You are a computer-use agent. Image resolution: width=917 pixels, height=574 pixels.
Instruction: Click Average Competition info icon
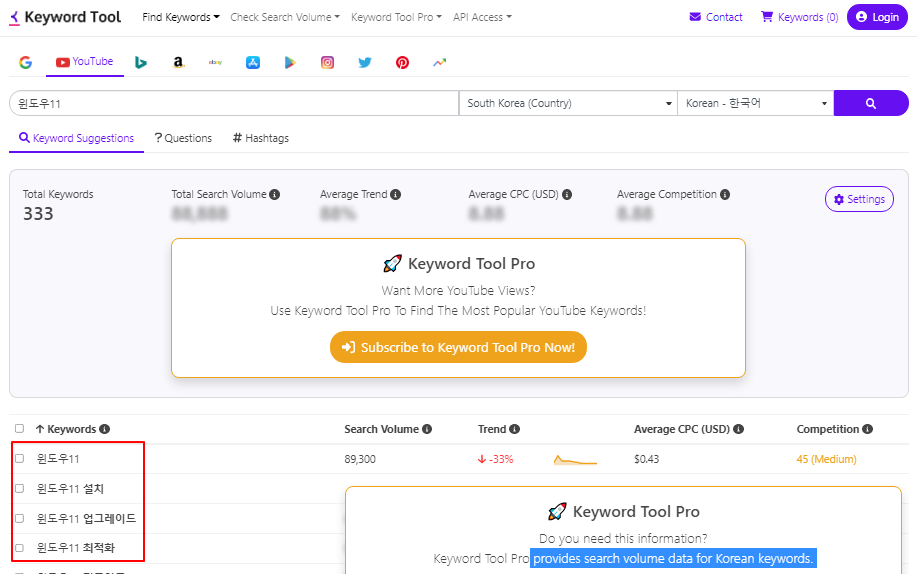725,194
